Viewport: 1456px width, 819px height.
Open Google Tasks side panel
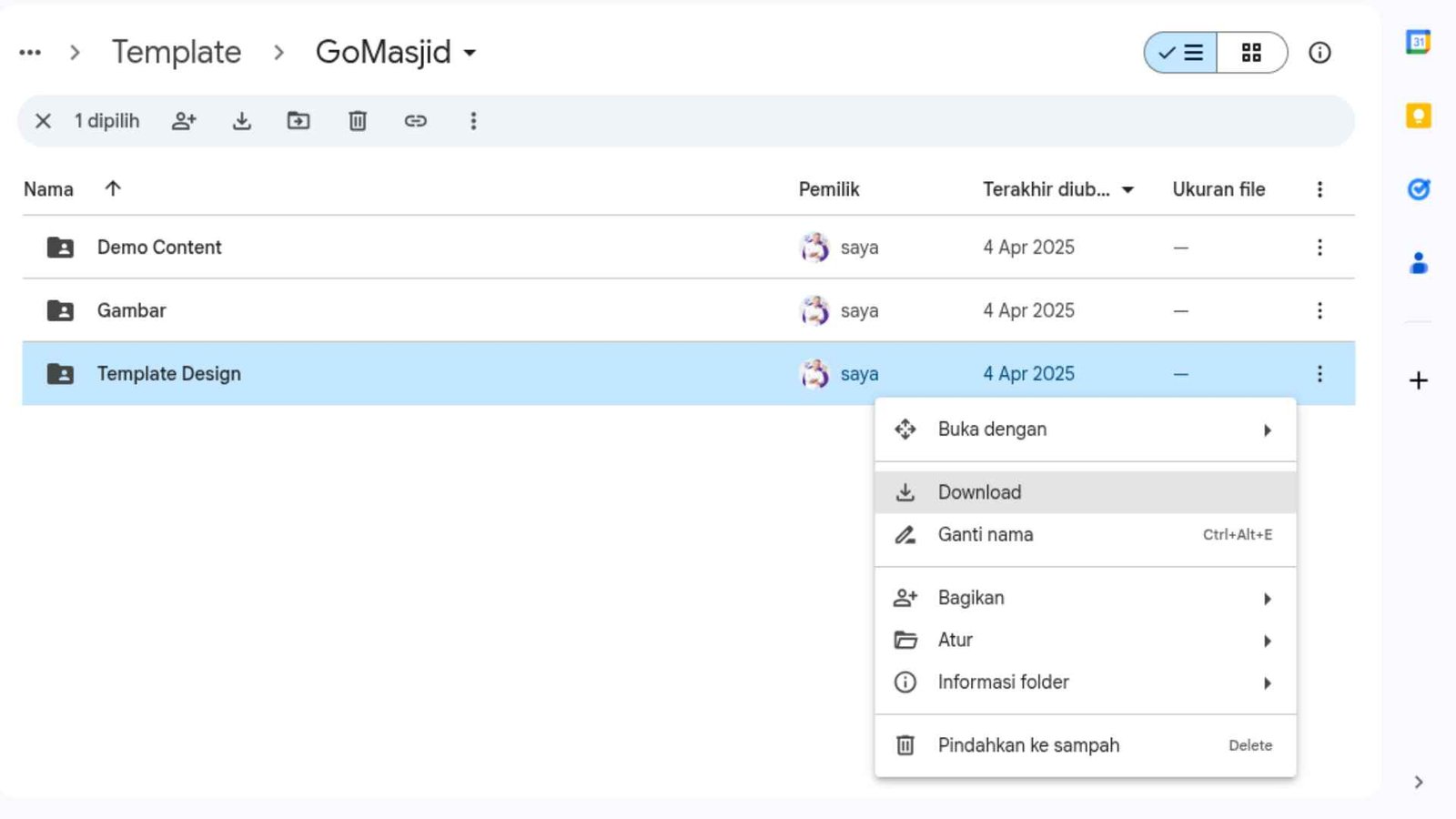point(1418,189)
